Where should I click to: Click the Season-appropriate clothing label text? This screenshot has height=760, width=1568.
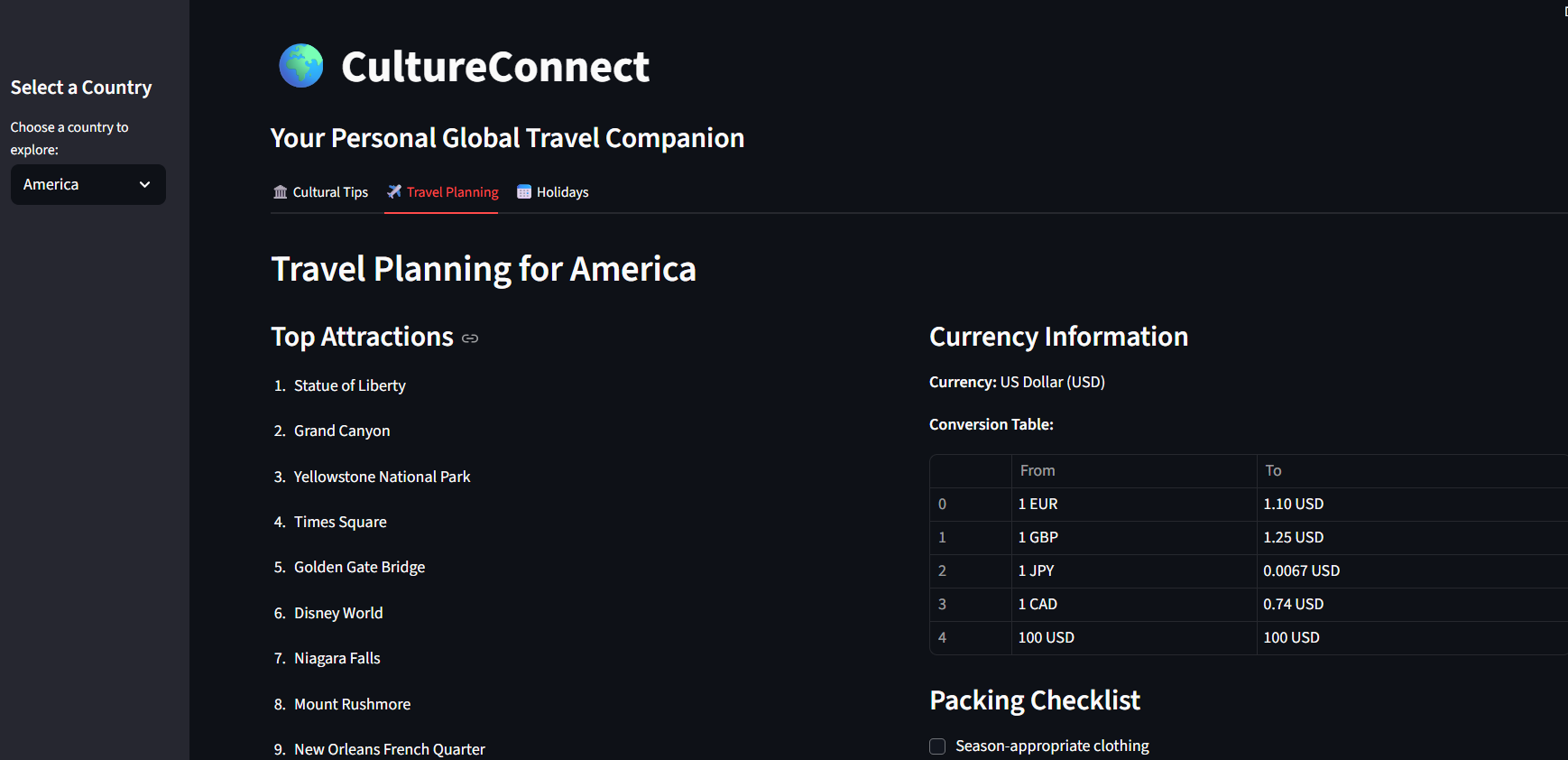click(x=1052, y=746)
